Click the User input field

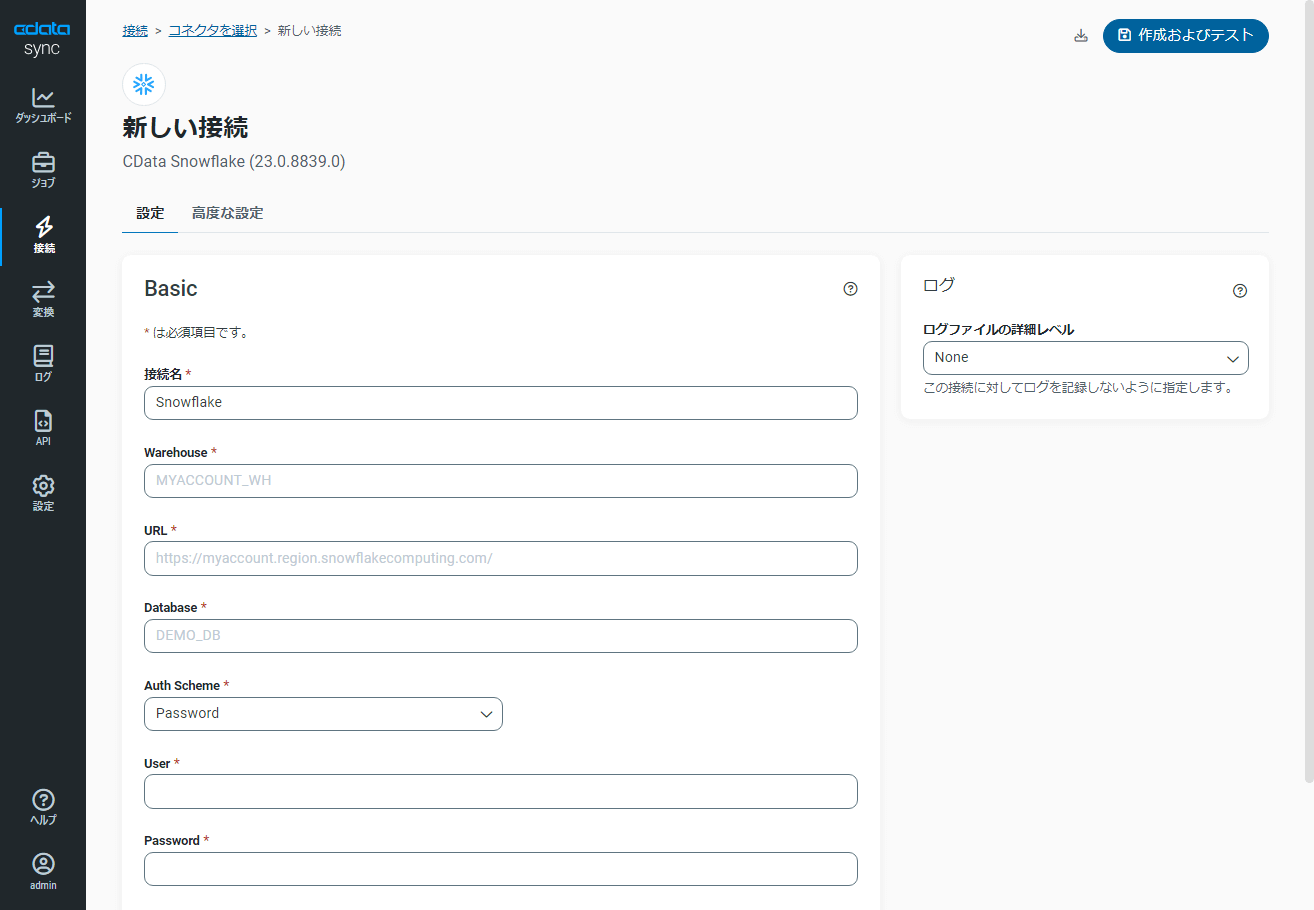[501, 791]
